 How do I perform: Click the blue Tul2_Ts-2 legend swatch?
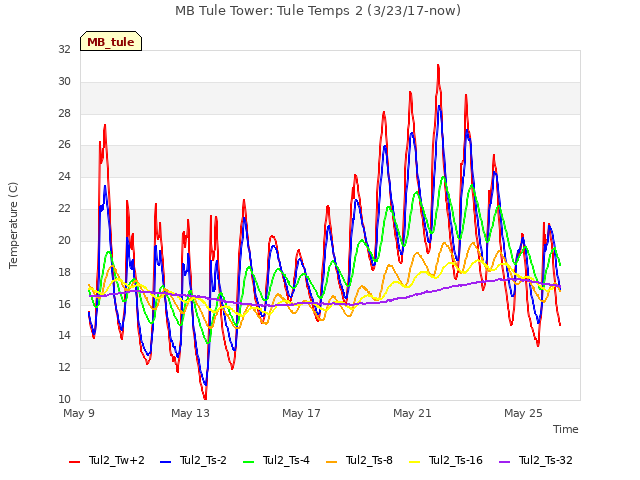point(165,462)
